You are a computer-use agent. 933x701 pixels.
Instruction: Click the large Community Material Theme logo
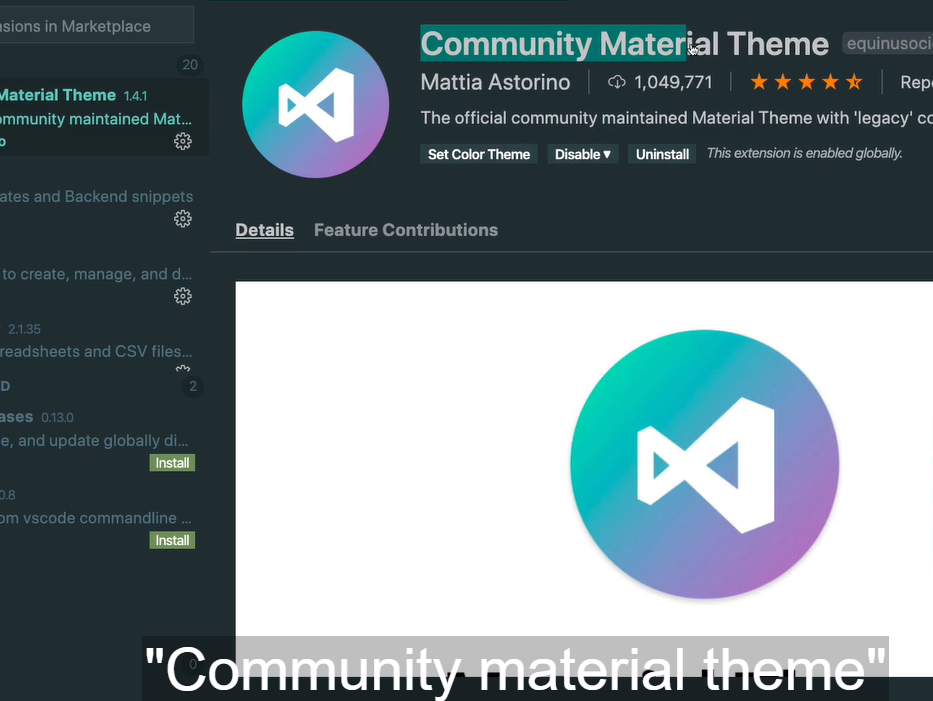tap(315, 105)
